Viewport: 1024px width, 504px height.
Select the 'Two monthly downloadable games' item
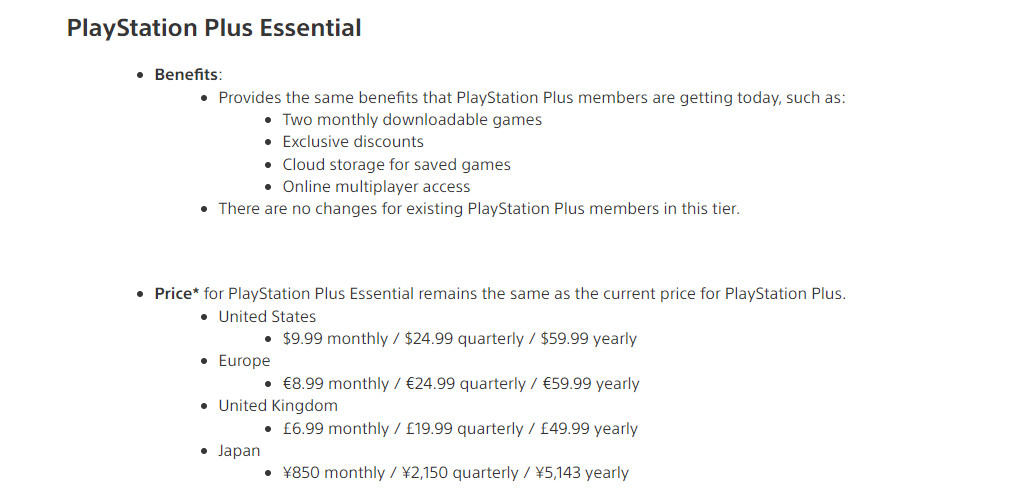coord(412,119)
